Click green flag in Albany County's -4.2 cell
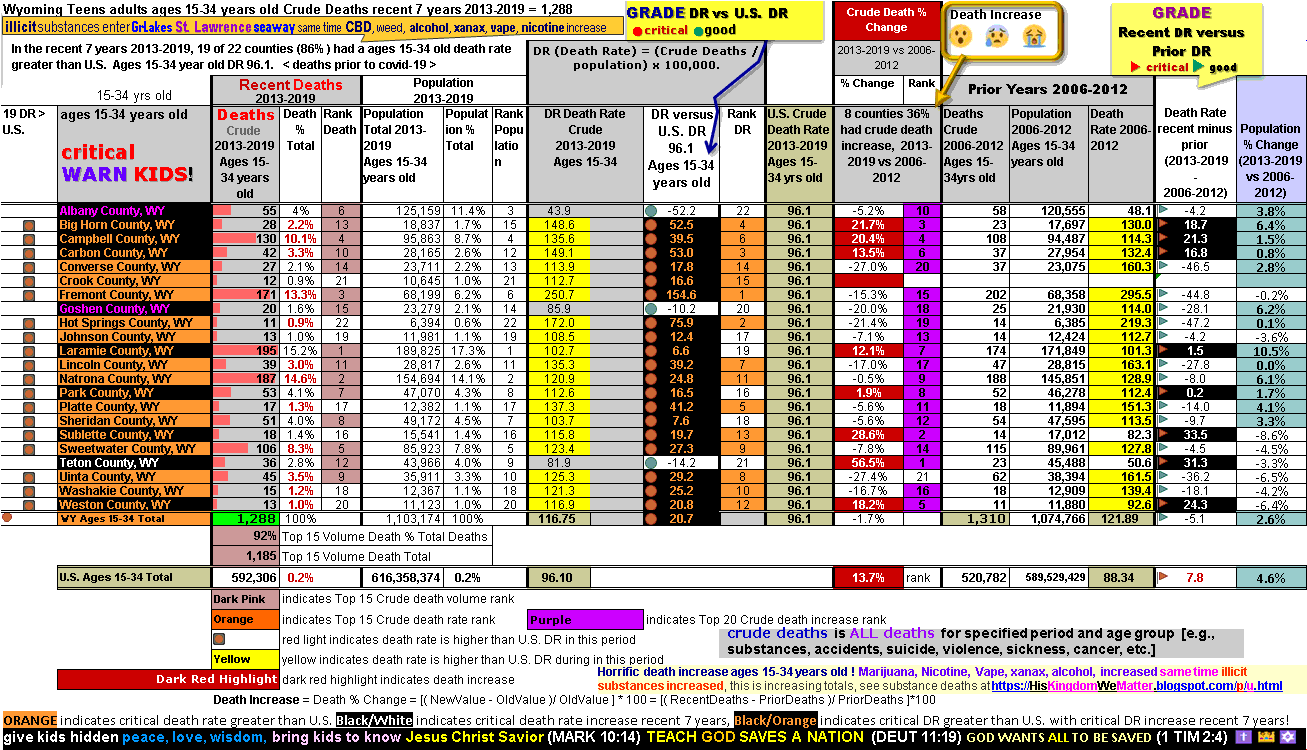The width and height of the screenshot is (1307, 750). pos(1163,211)
